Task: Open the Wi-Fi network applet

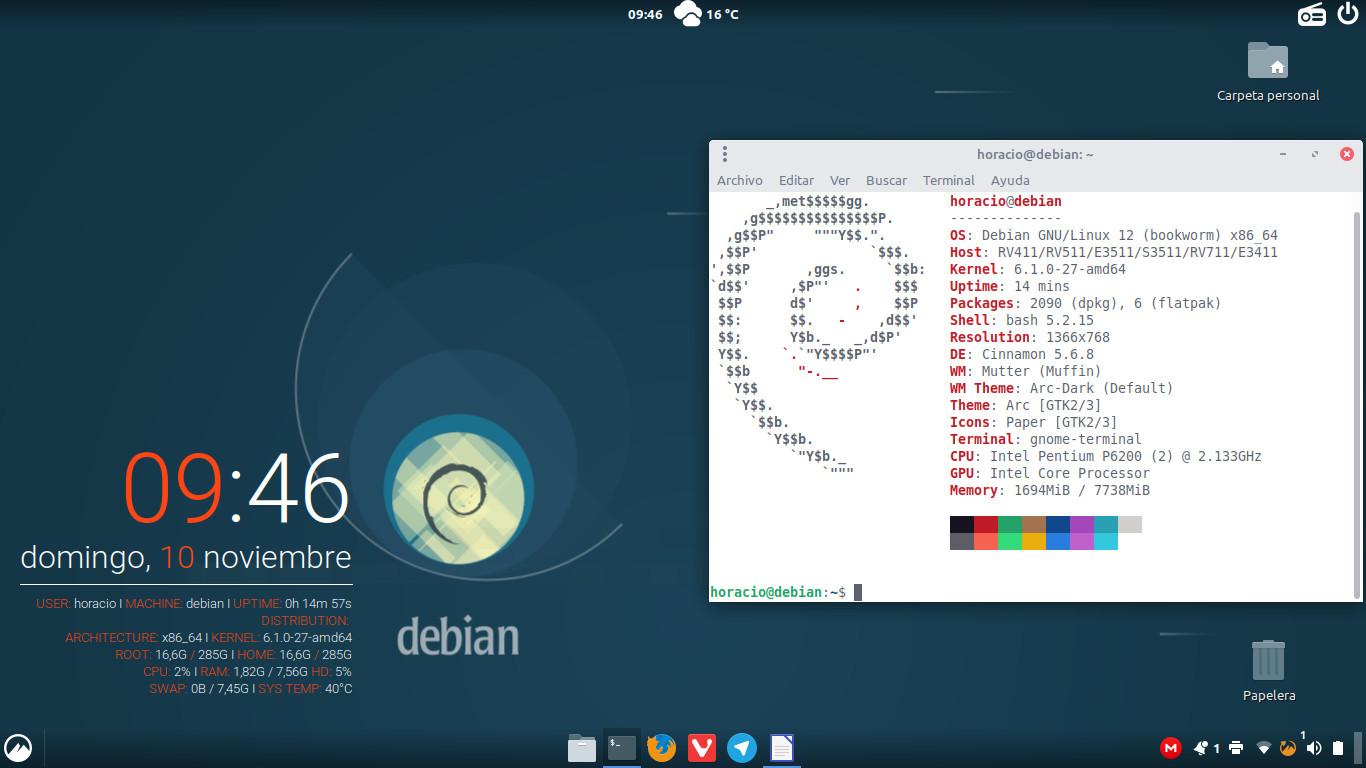Action: 1264,747
